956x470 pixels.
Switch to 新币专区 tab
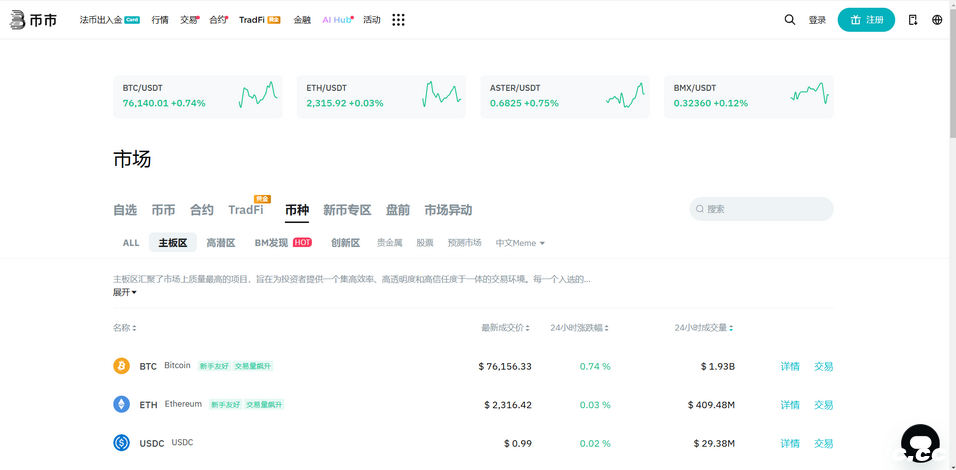point(347,210)
